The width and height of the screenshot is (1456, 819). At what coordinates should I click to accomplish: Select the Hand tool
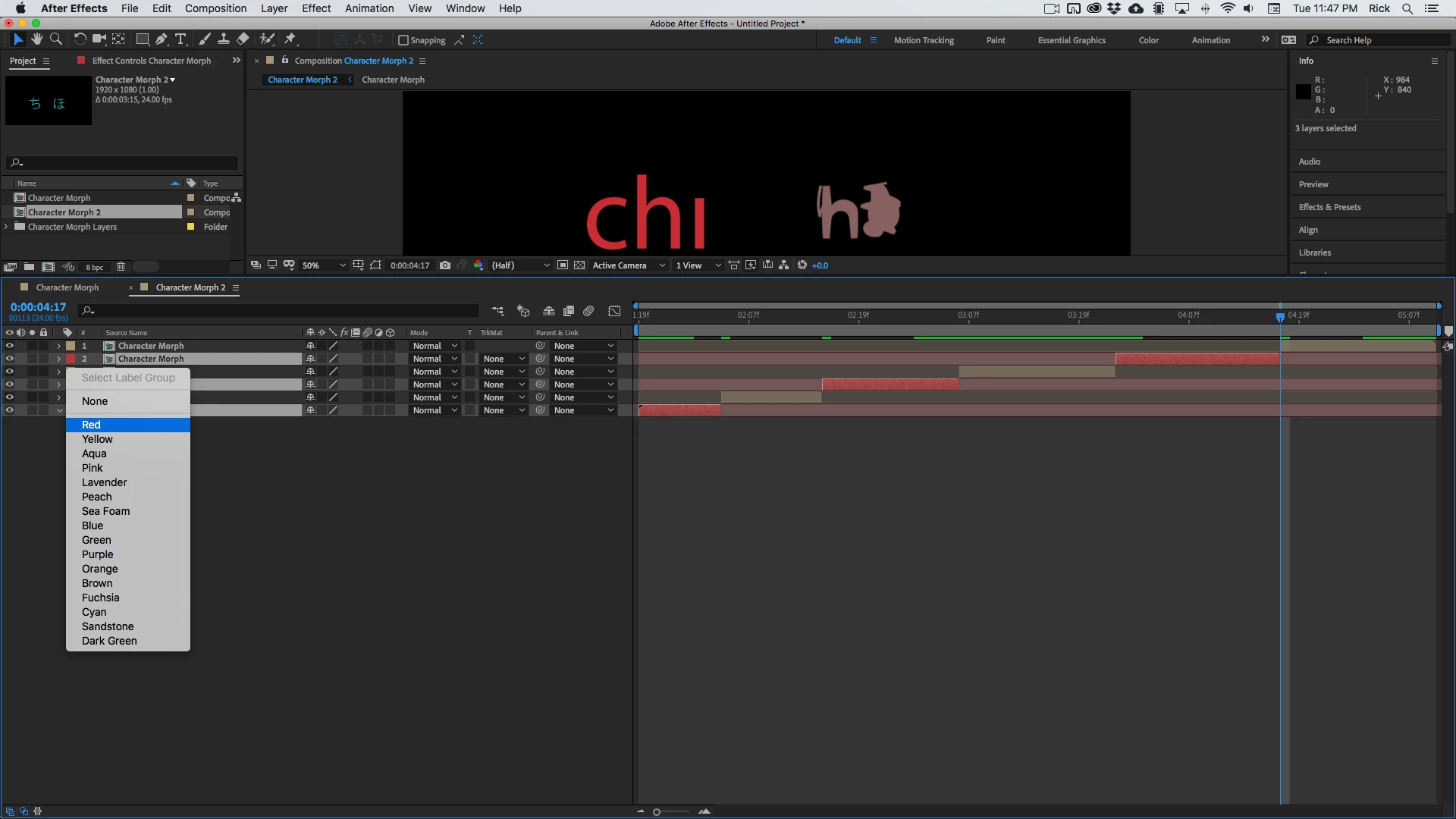(x=36, y=39)
